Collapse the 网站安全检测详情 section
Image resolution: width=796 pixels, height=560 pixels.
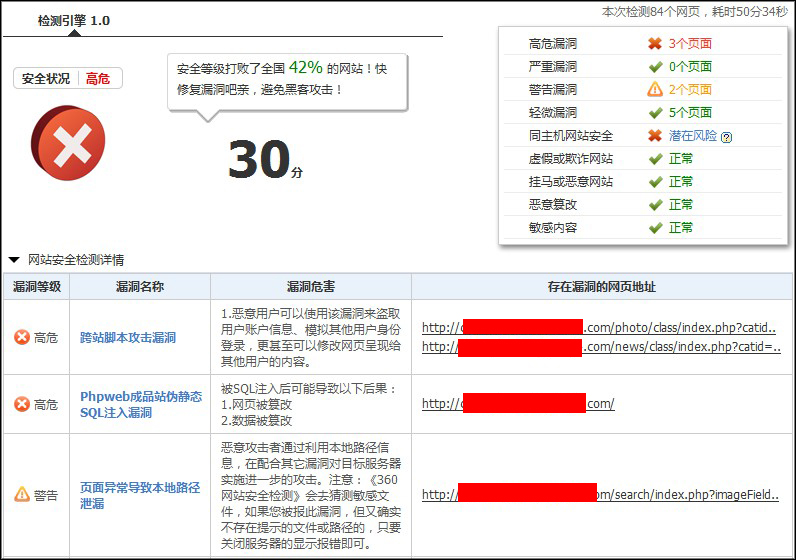pyautogui.click(x=14, y=260)
